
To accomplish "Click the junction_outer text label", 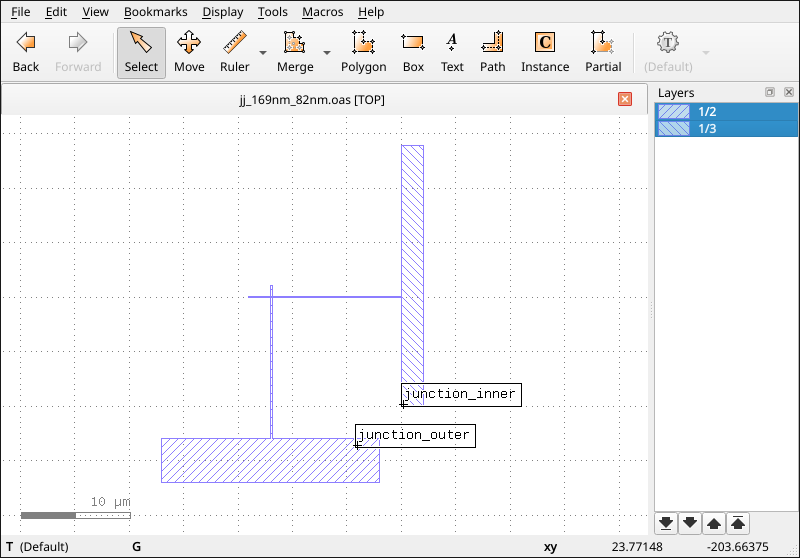I will [x=415, y=436].
